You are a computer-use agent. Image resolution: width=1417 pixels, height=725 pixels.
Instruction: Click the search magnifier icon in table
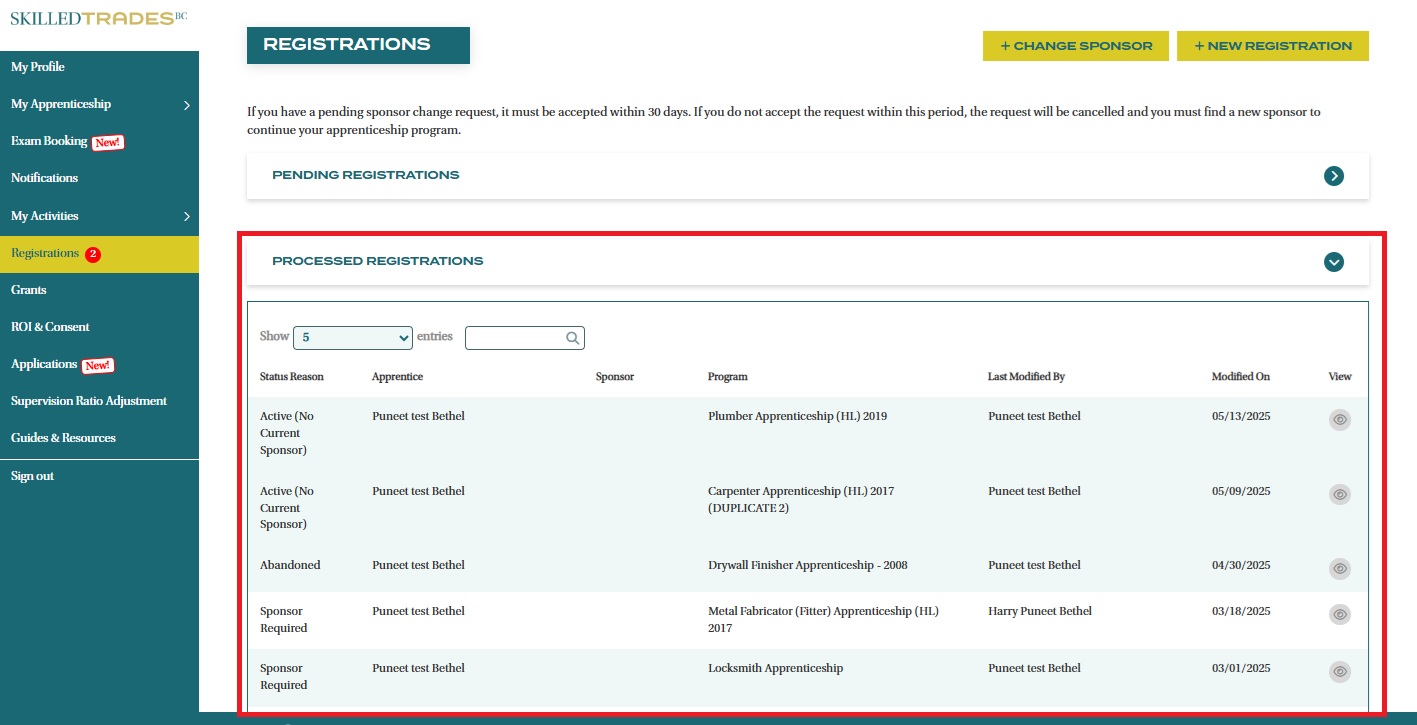(572, 338)
